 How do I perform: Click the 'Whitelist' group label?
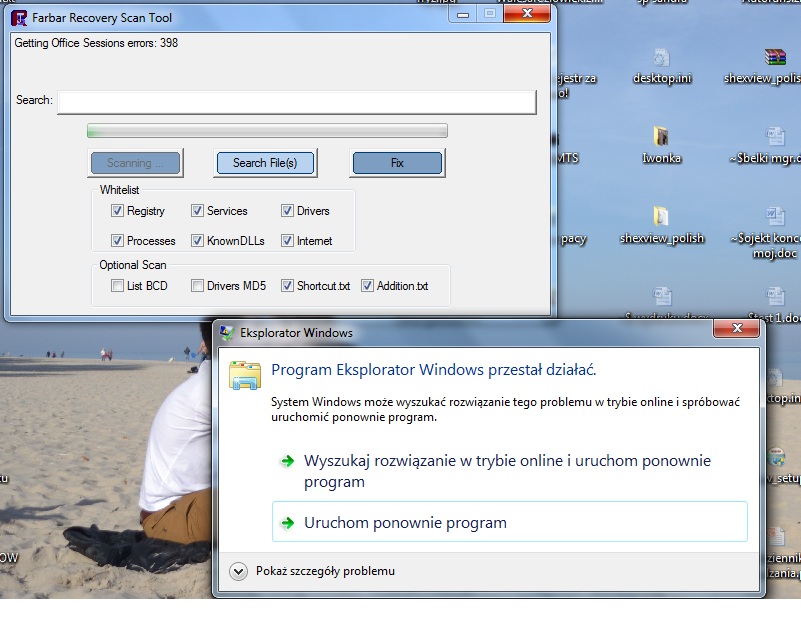(119, 190)
